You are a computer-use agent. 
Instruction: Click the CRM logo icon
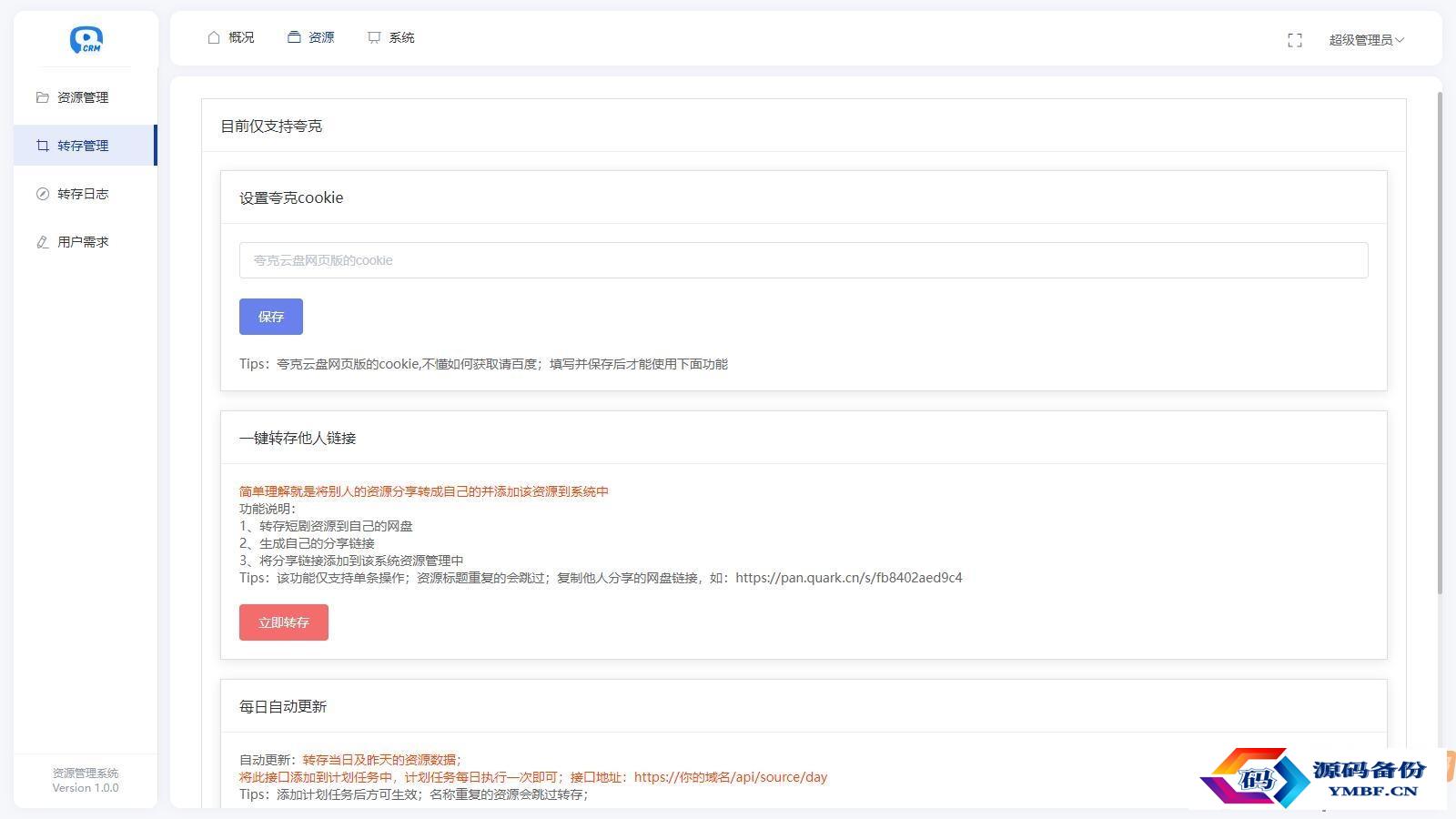coord(86,39)
